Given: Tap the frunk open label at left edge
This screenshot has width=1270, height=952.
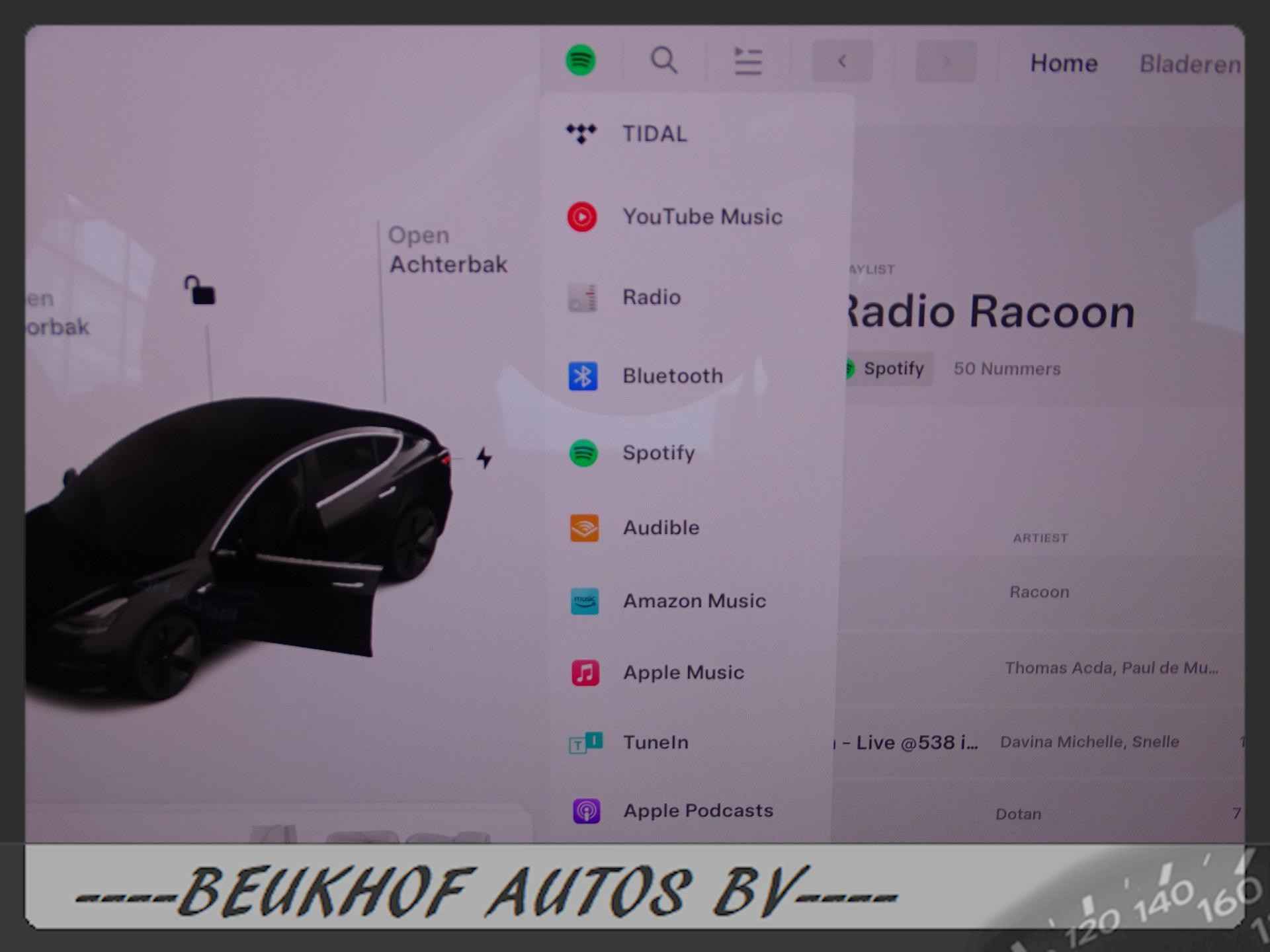Looking at the screenshot, I should tap(58, 313).
